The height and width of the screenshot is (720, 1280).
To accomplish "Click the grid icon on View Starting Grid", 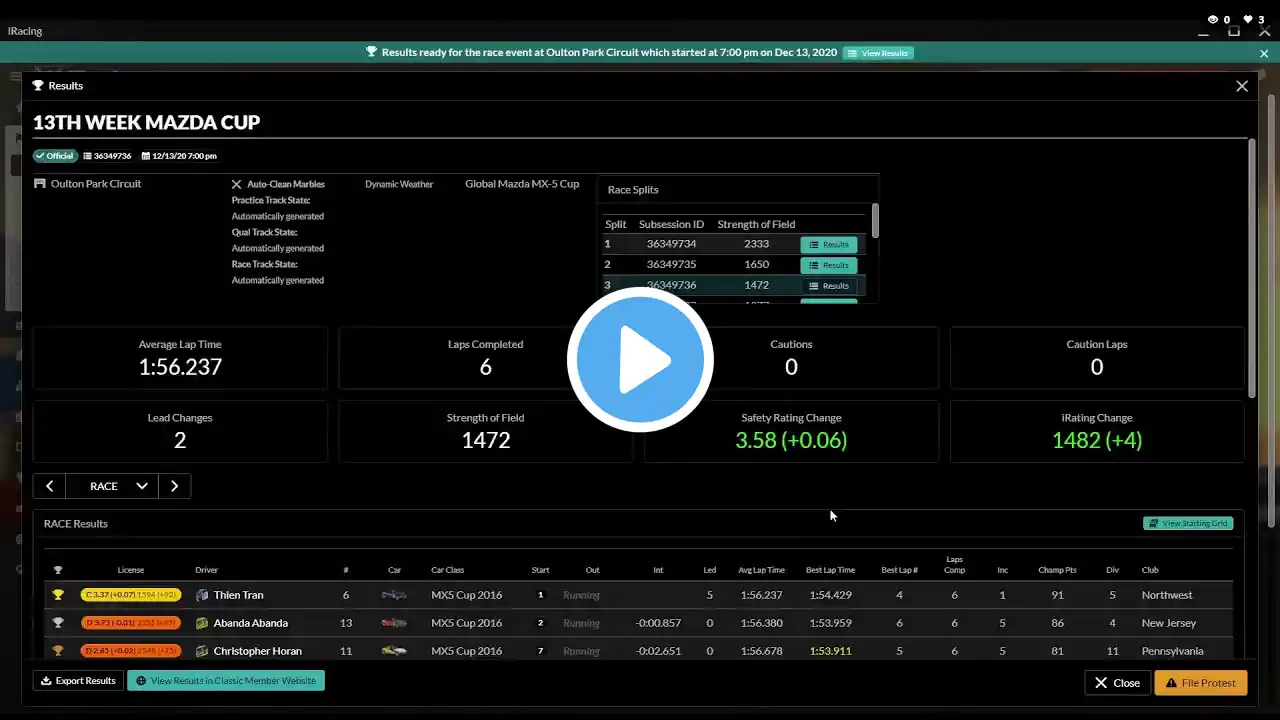I will (1154, 523).
